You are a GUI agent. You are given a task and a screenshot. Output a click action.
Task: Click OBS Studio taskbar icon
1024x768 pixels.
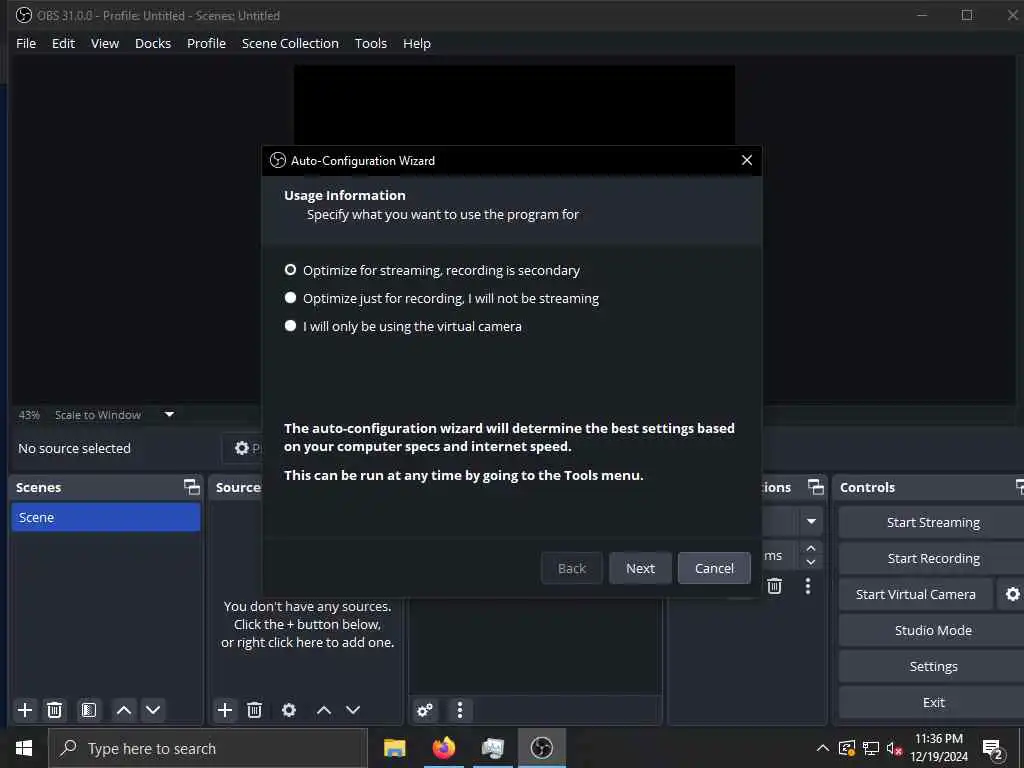(x=541, y=748)
